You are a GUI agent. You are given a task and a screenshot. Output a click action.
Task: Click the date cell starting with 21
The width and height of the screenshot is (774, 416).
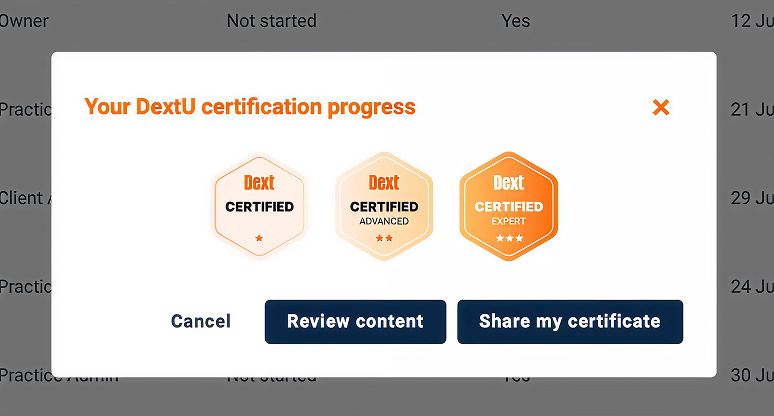(752, 109)
